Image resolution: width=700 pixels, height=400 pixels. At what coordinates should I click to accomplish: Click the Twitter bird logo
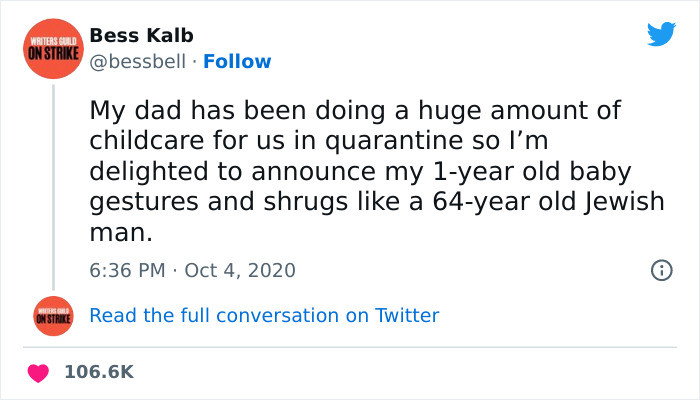(x=661, y=35)
